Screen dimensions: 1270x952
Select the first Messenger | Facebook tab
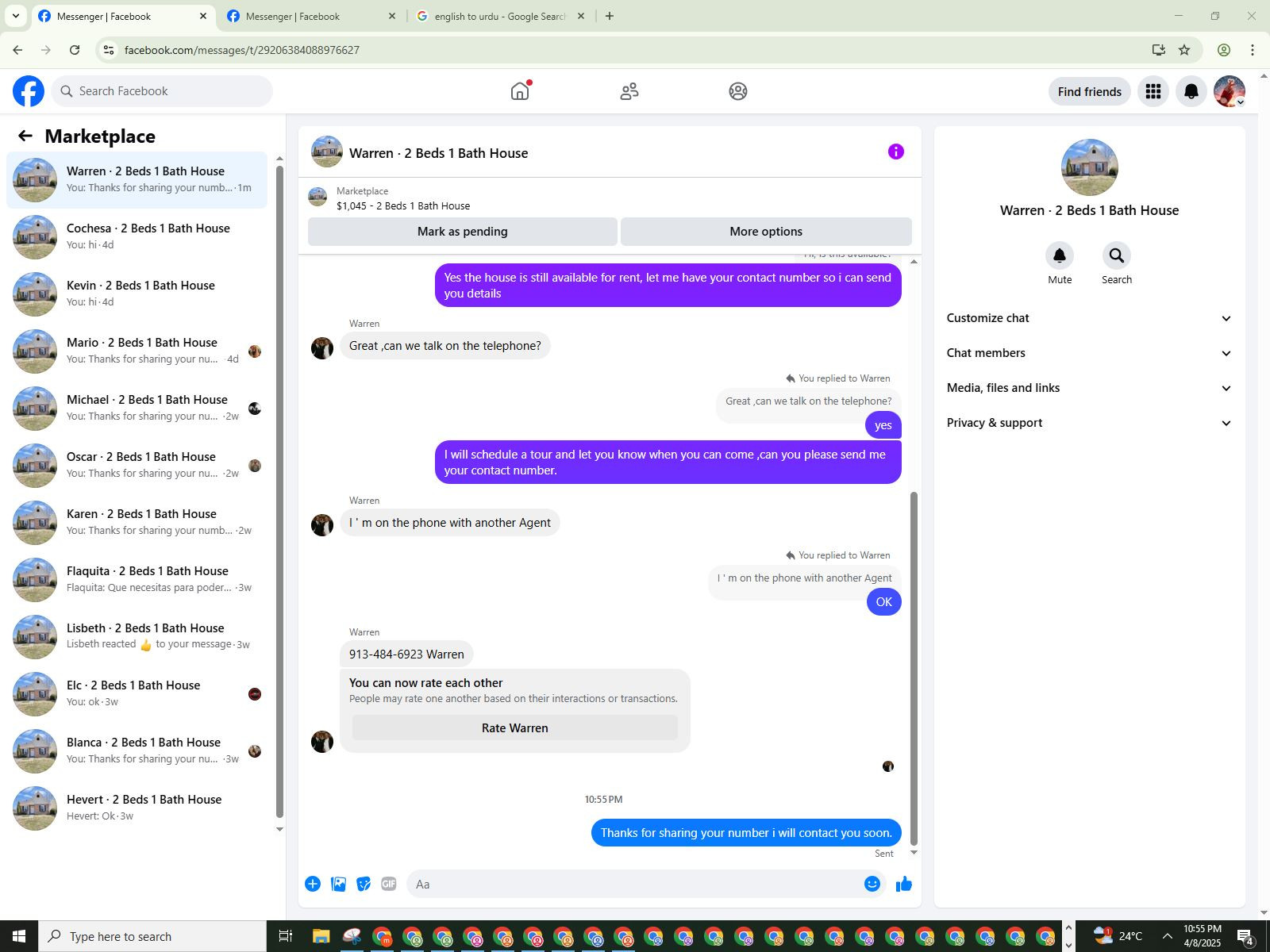tap(123, 16)
